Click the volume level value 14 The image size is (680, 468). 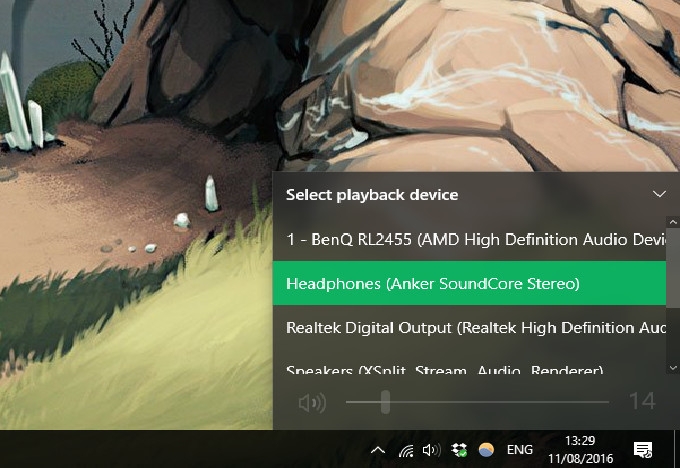(642, 401)
